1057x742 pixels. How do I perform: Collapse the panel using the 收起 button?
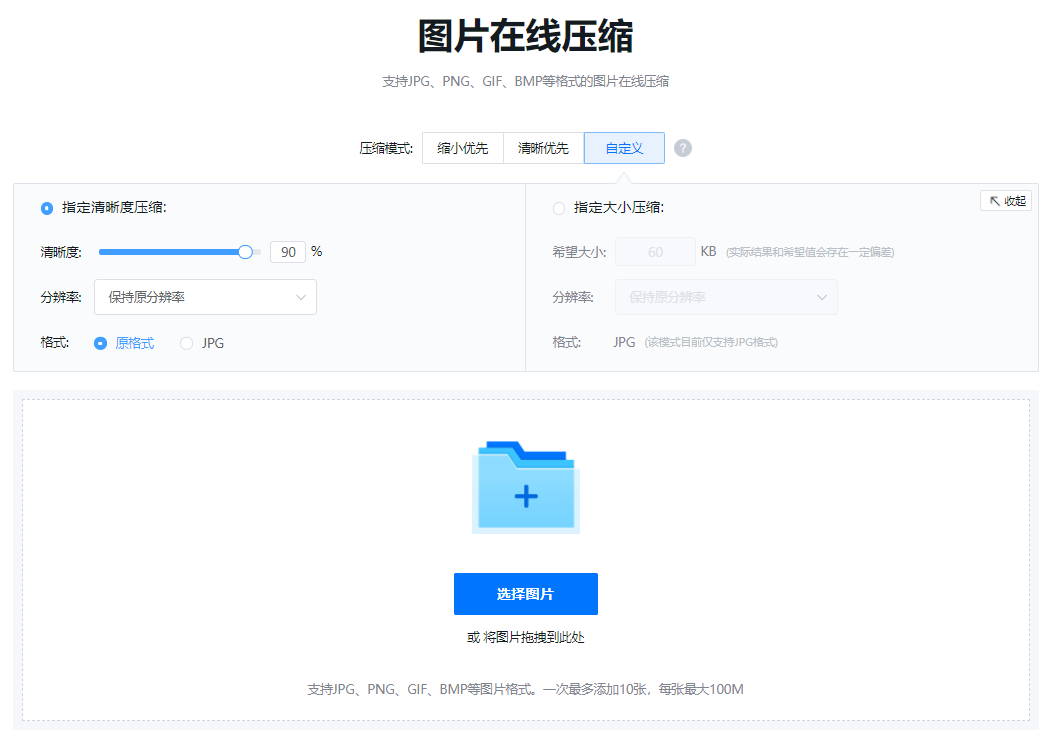click(x=1006, y=200)
